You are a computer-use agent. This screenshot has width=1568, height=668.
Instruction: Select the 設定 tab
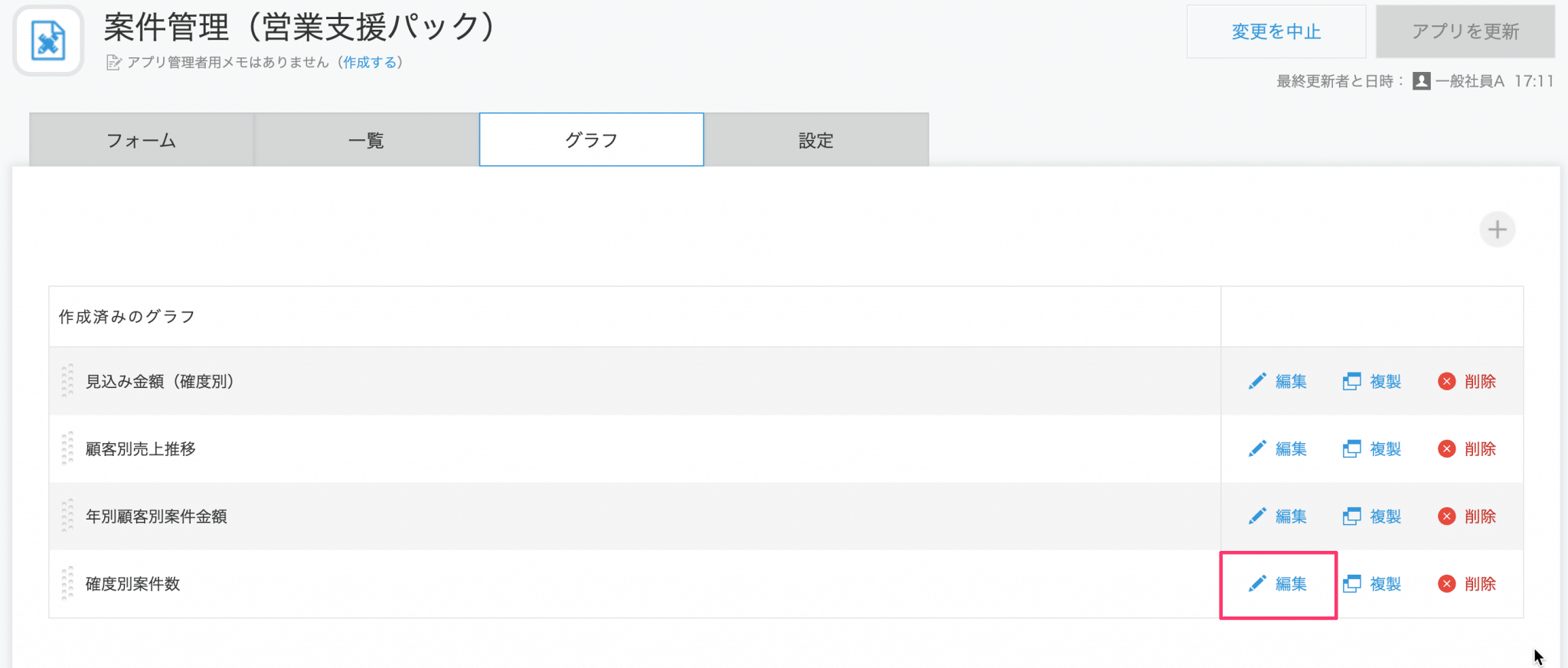(816, 140)
